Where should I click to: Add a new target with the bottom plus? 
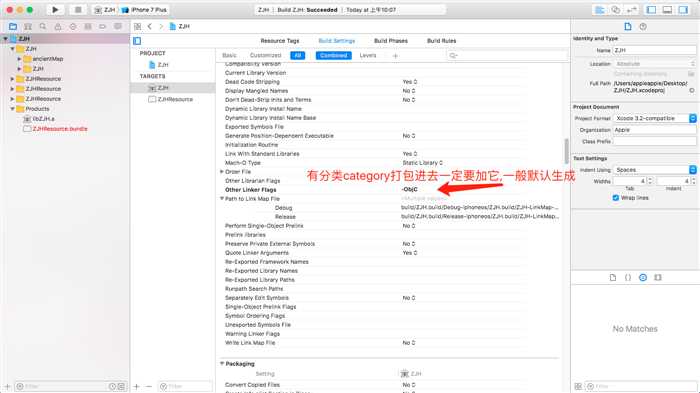point(137,386)
